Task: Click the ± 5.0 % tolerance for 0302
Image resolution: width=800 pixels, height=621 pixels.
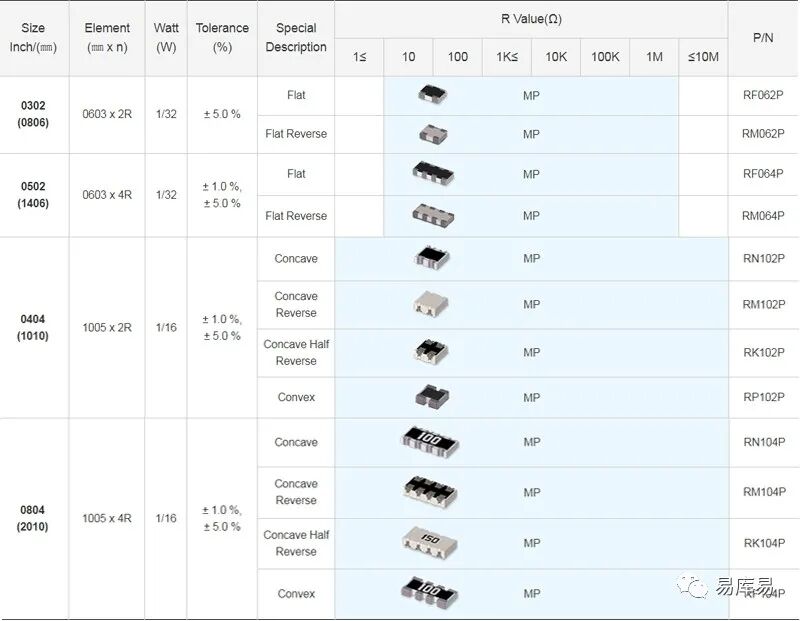Action: 222,114
